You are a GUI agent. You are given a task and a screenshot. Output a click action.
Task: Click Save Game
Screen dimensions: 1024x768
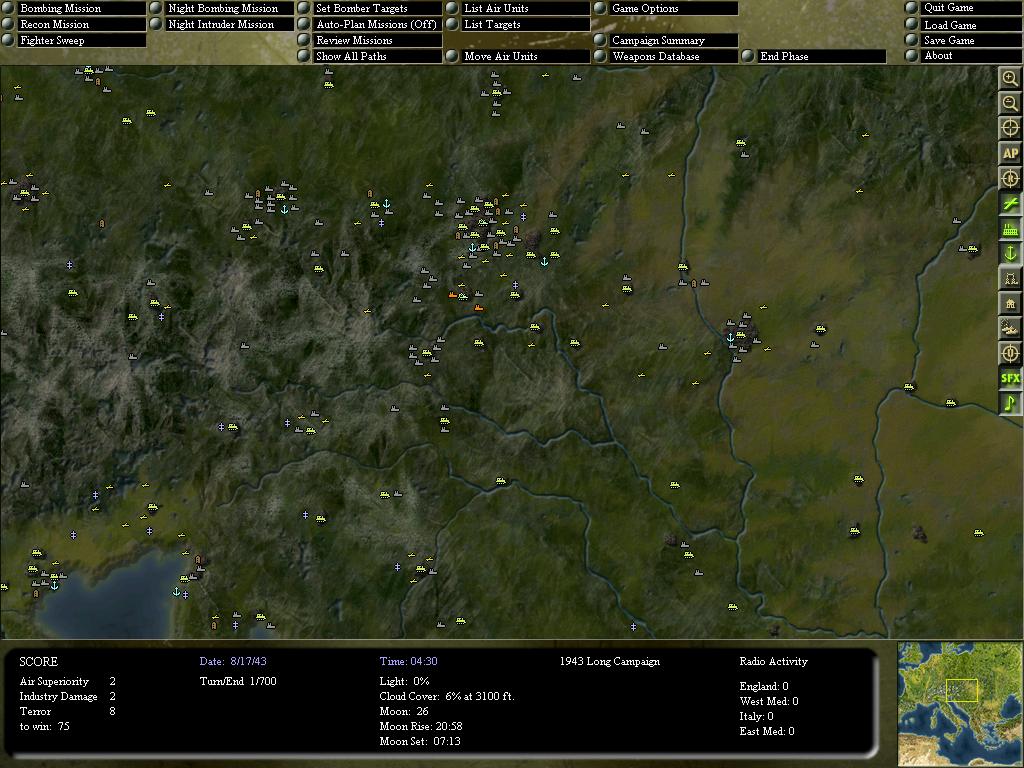point(963,40)
